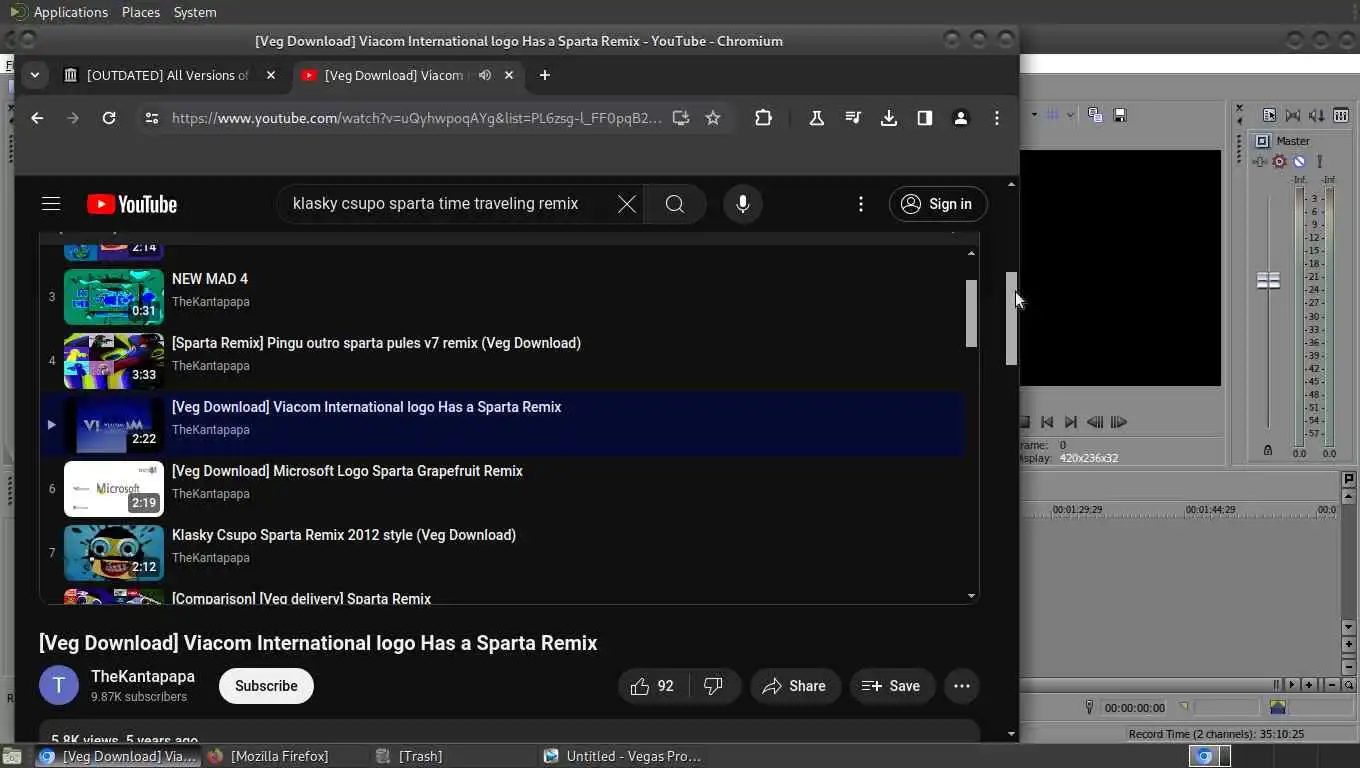
Task: Open the Places menu
Action: 141,12
